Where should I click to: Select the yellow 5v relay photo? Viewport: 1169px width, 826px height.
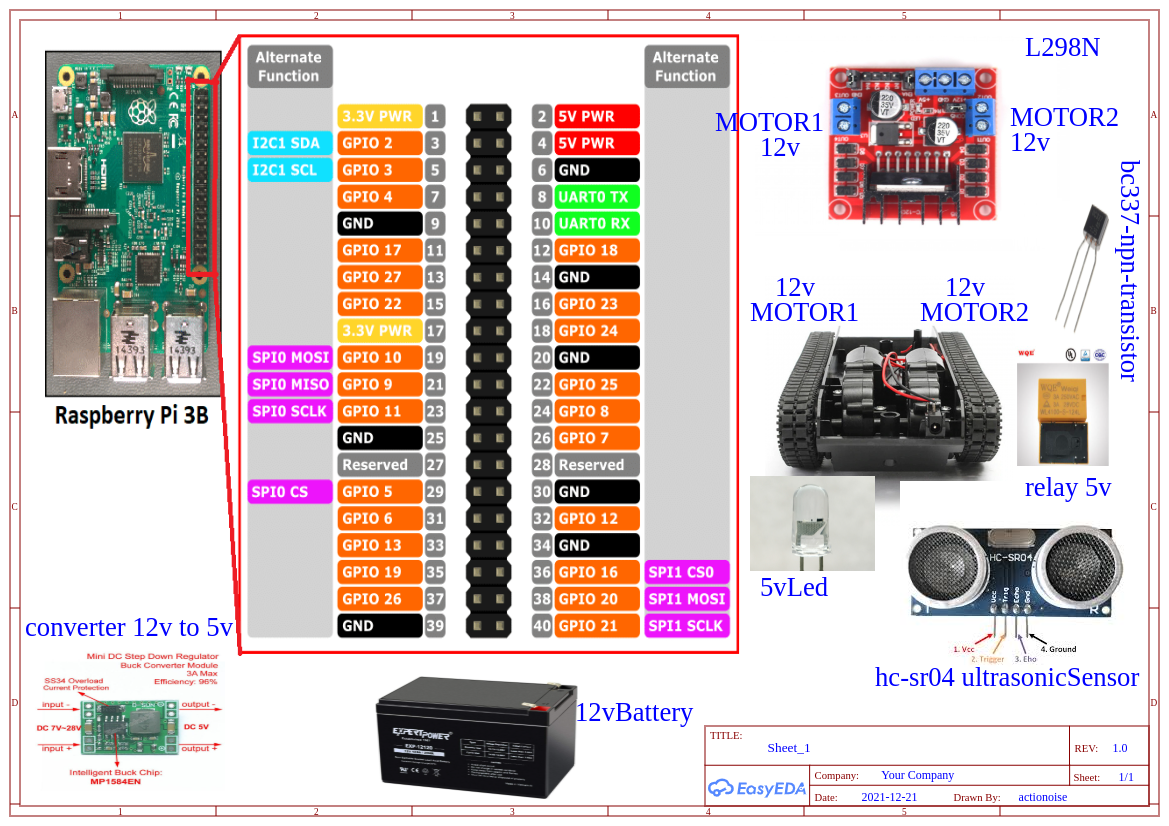pyautogui.click(x=1062, y=414)
